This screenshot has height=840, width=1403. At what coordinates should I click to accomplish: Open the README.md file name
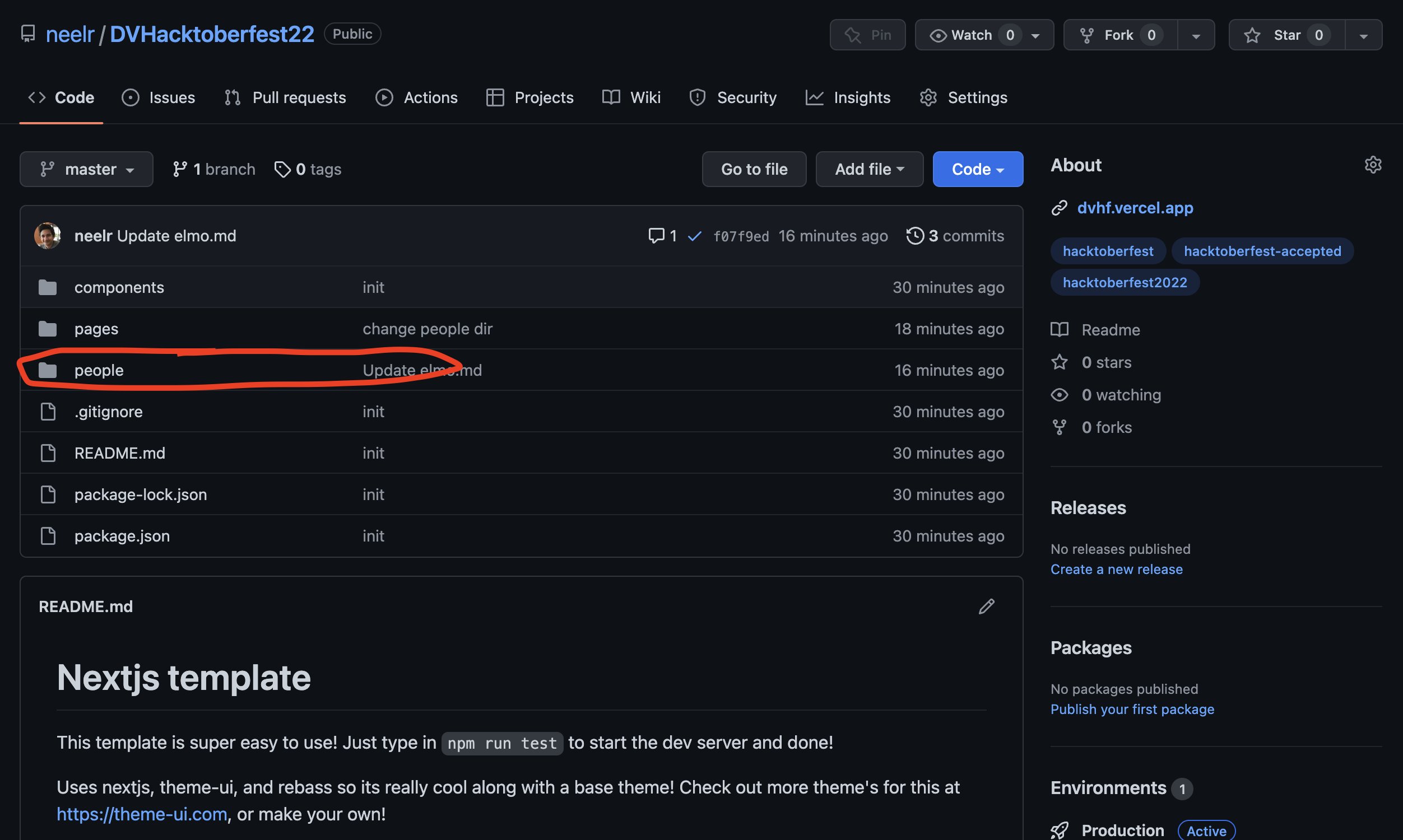pos(120,453)
